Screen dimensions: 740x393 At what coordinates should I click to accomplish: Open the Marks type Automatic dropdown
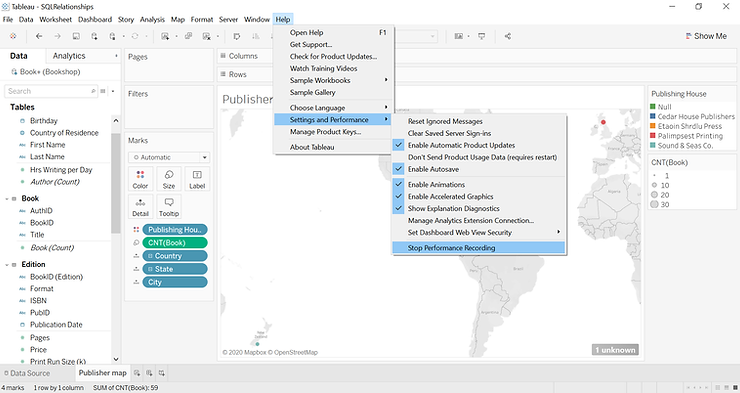coord(169,157)
